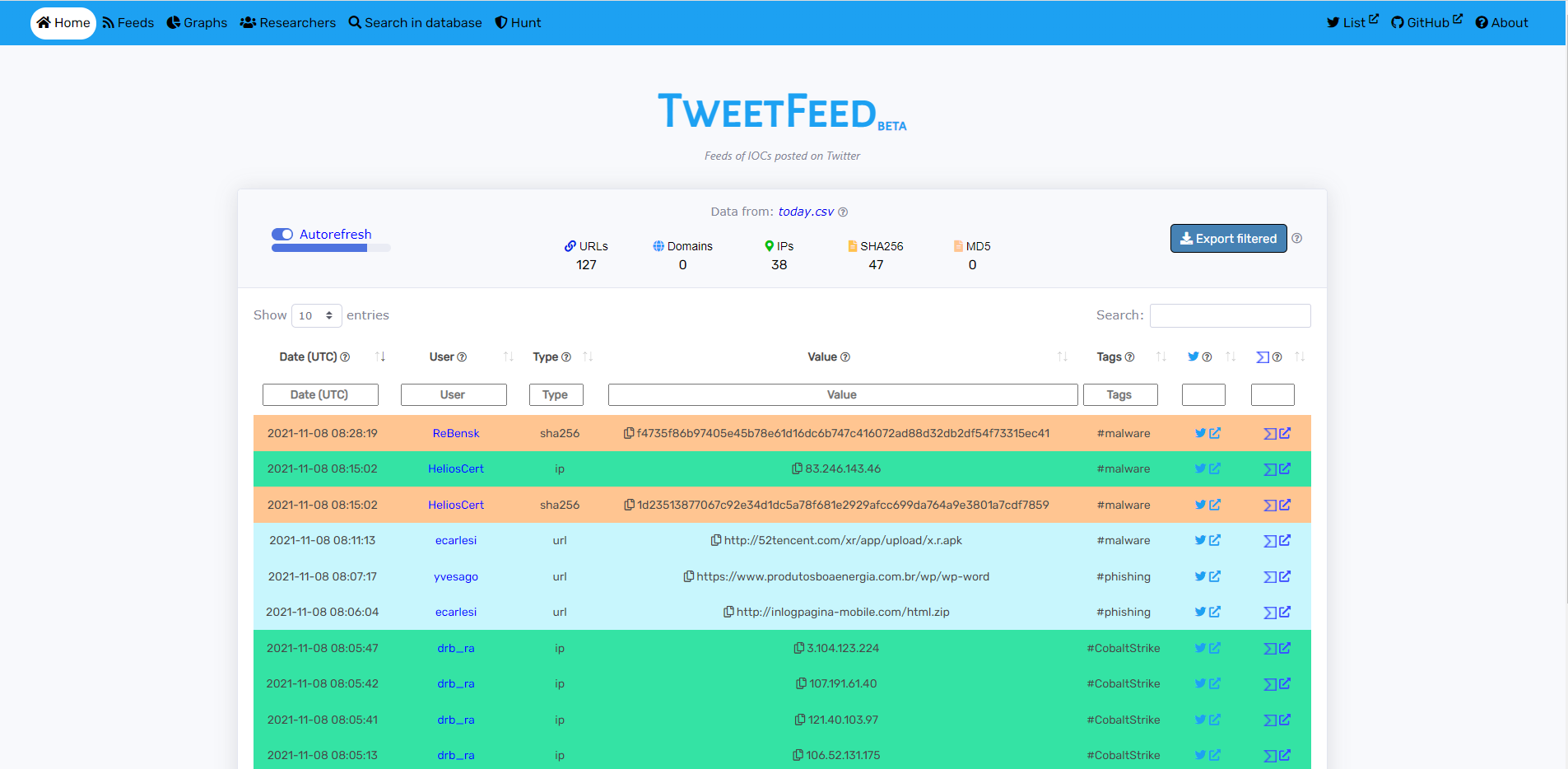Copy IP 121.40.103.97 icon
1568x769 pixels.
click(799, 720)
